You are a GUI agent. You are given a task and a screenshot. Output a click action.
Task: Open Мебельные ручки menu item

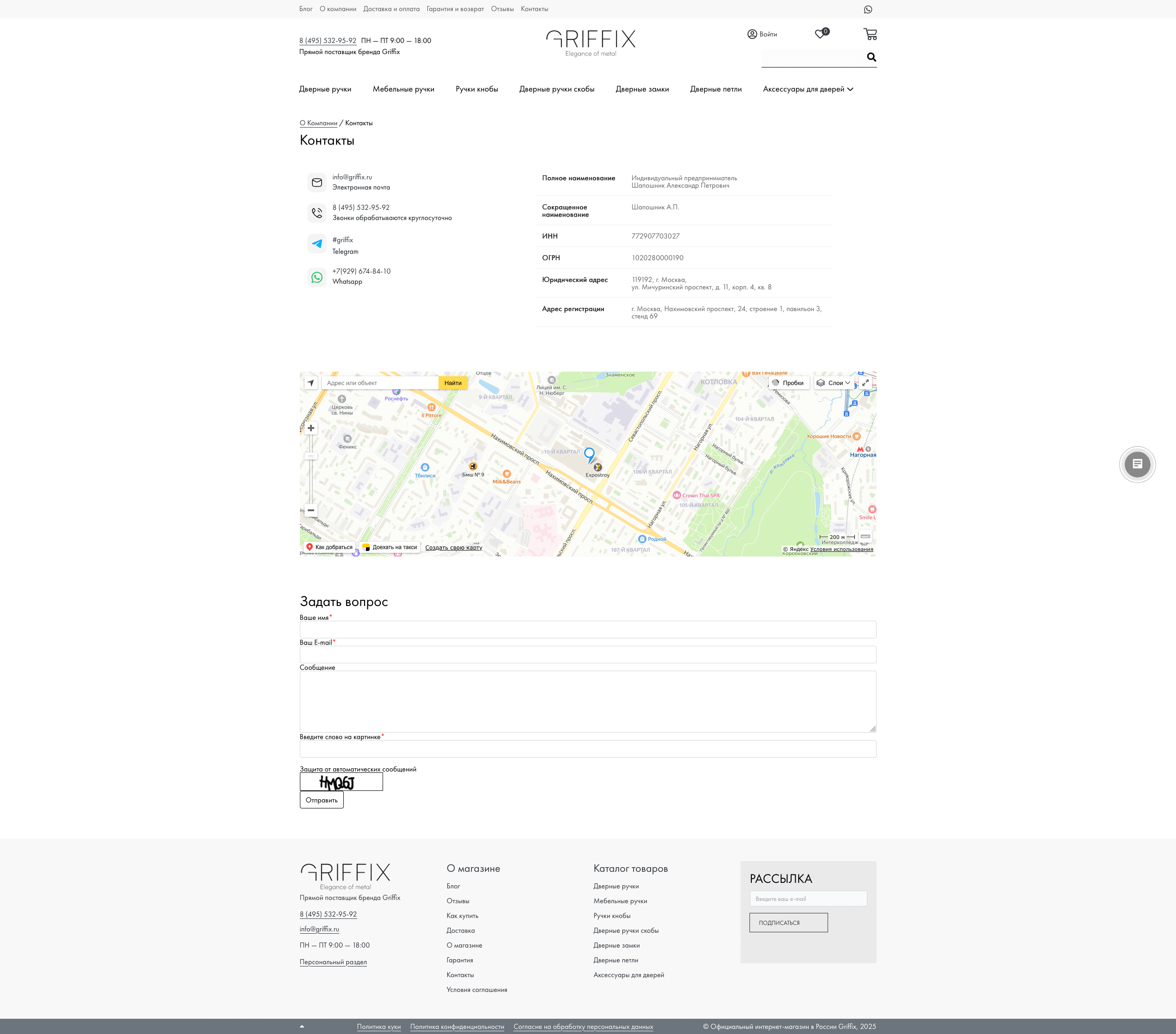click(x=403, y=89)
